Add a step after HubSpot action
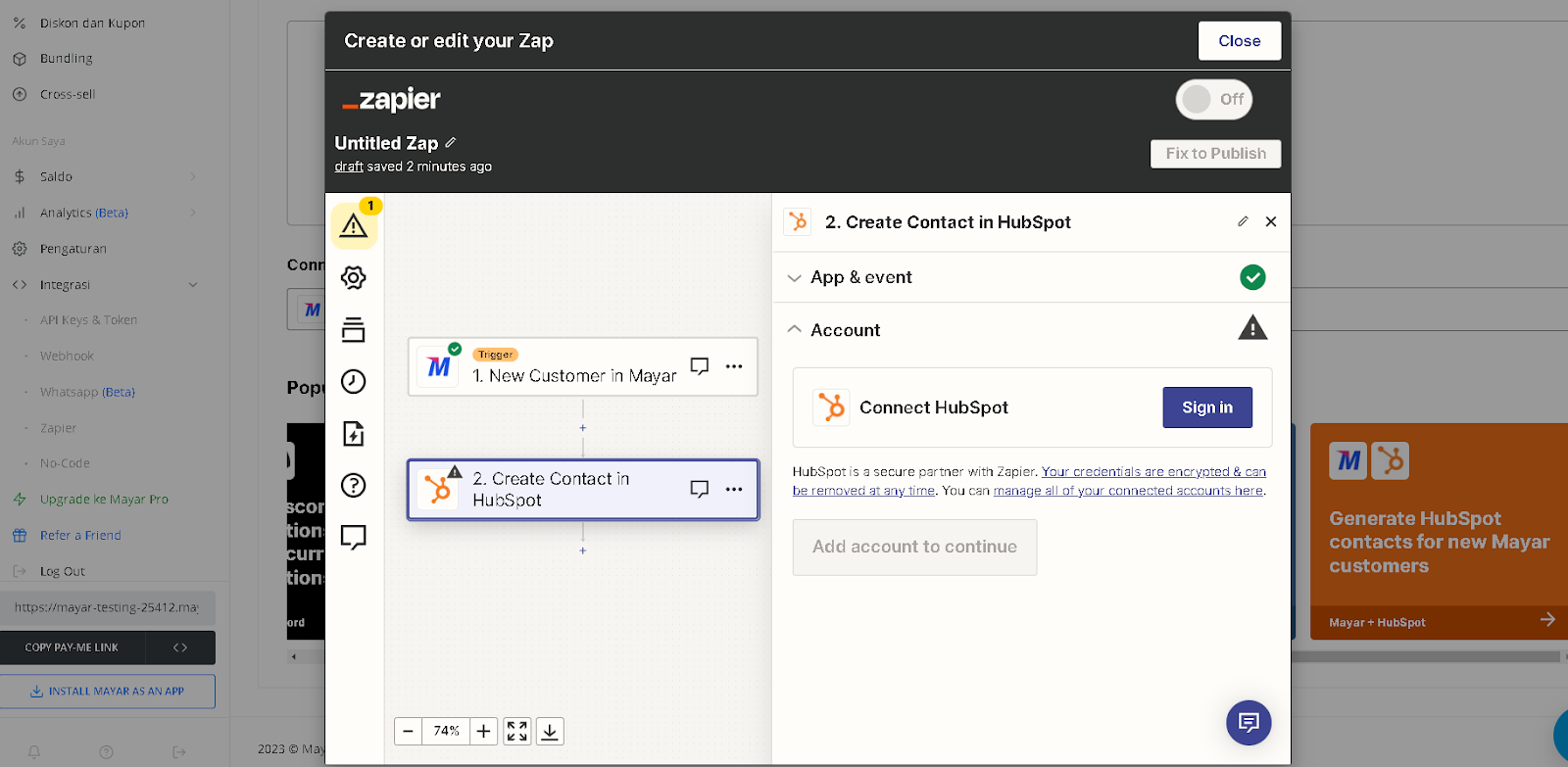The image size is (1568, 767). pyautogui.click(x=583, y=551)
